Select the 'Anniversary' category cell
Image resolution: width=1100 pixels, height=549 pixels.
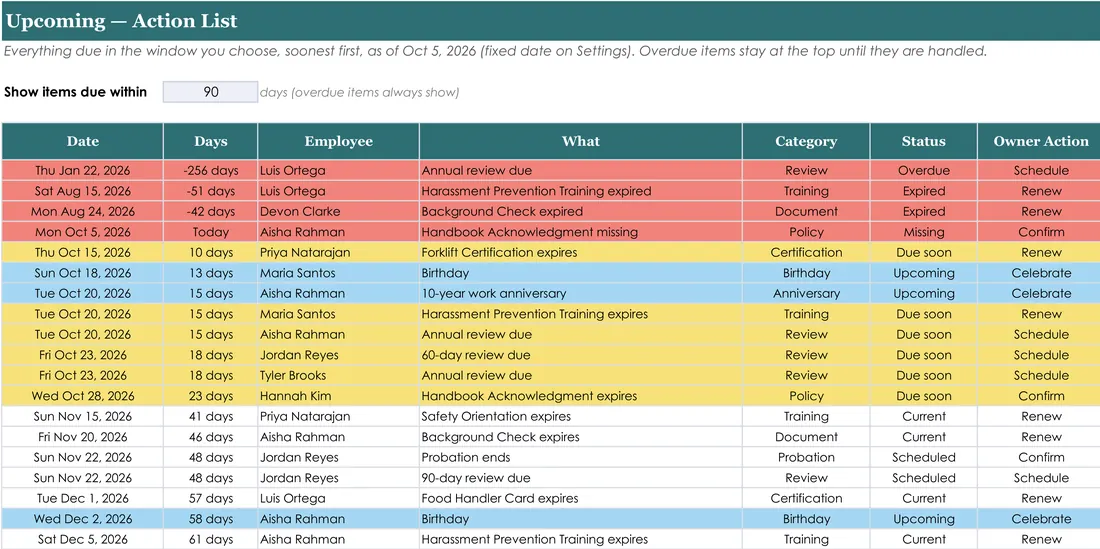pyautogui.click(x=806, y=293)
